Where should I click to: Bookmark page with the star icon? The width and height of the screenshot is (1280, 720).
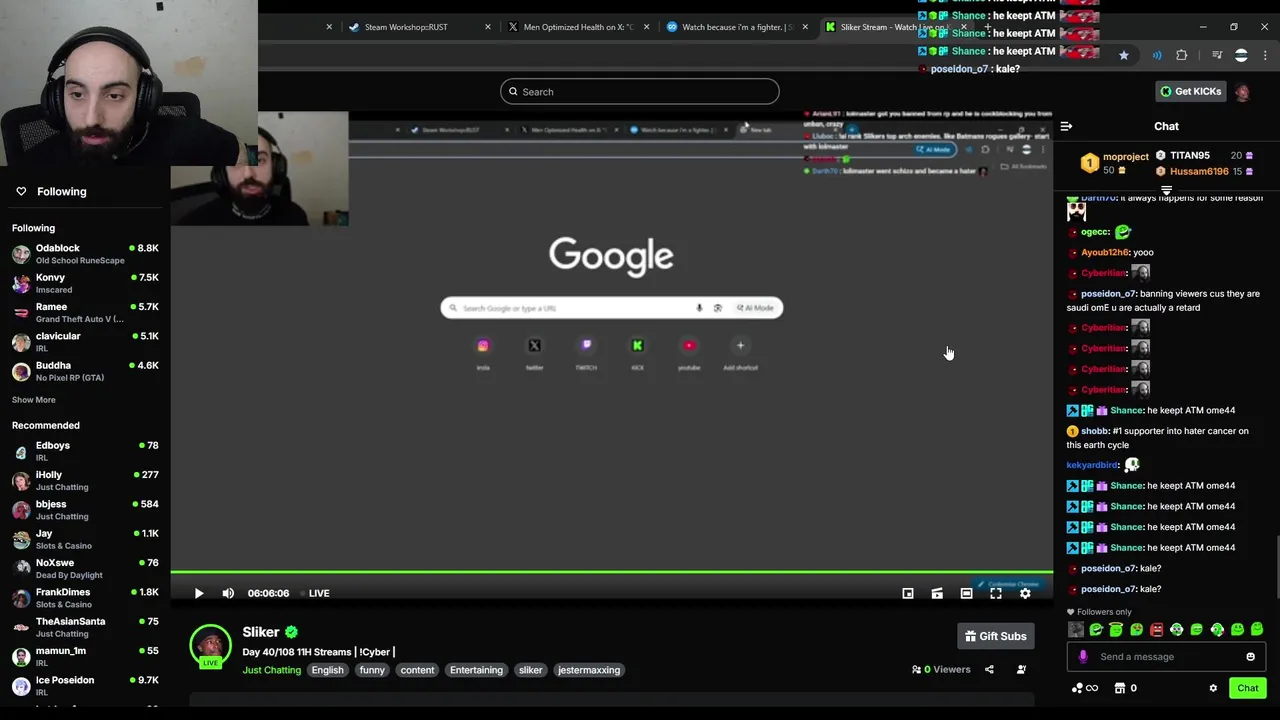1124,55
